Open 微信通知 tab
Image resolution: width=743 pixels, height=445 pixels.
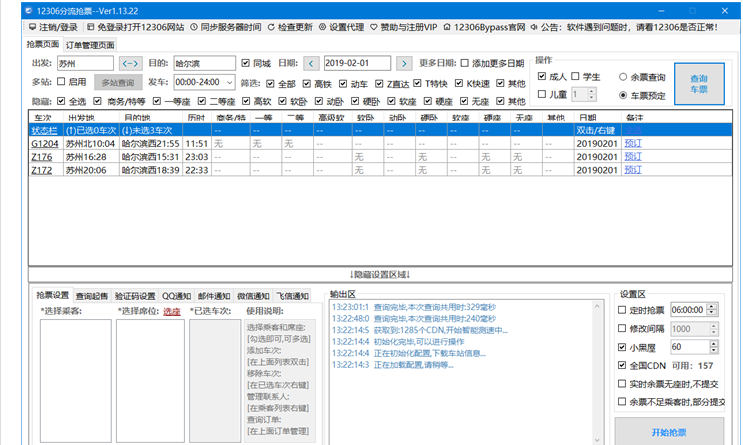tap(253, 296)
